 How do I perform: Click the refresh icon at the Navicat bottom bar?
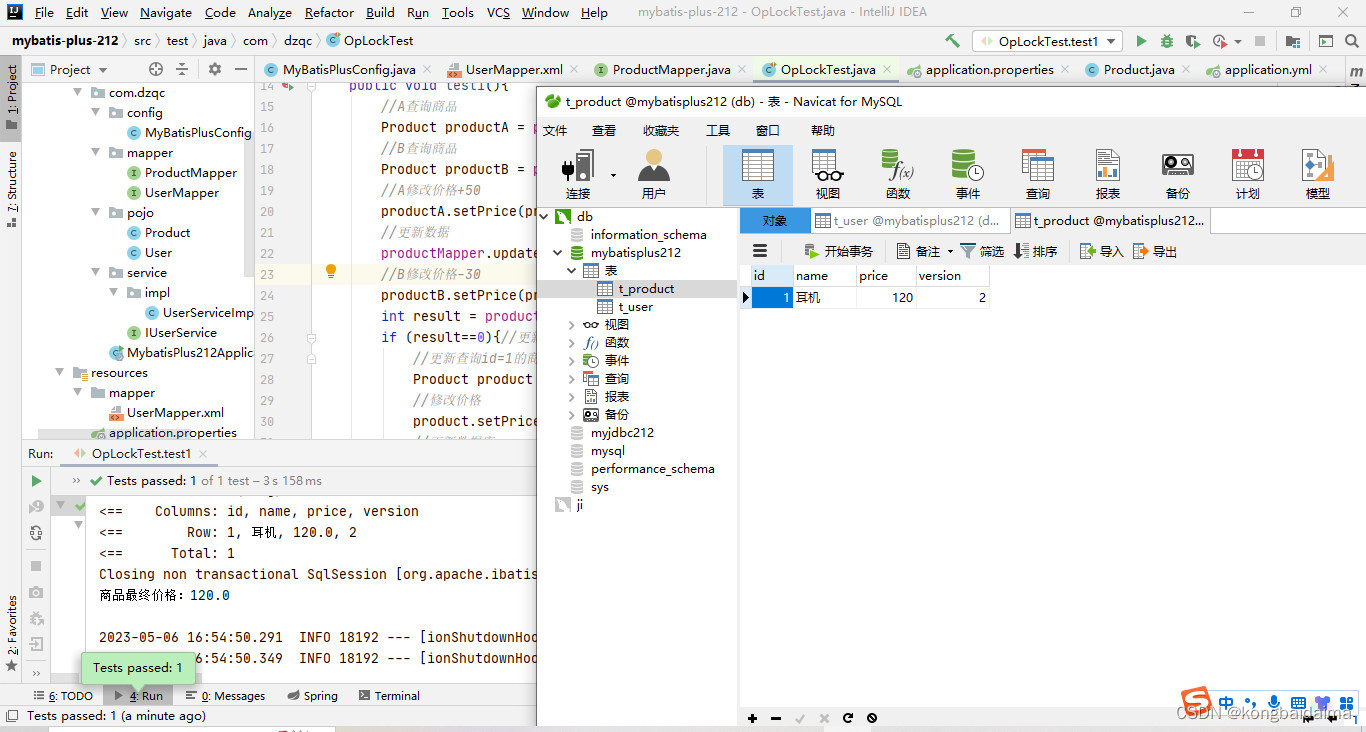coord(848,718)
